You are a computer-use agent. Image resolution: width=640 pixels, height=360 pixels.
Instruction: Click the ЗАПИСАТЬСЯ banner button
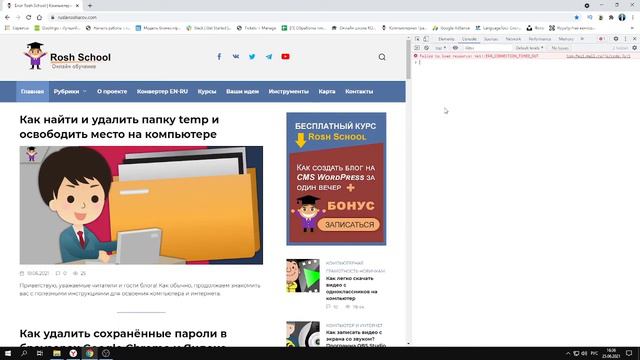(349, 224)
